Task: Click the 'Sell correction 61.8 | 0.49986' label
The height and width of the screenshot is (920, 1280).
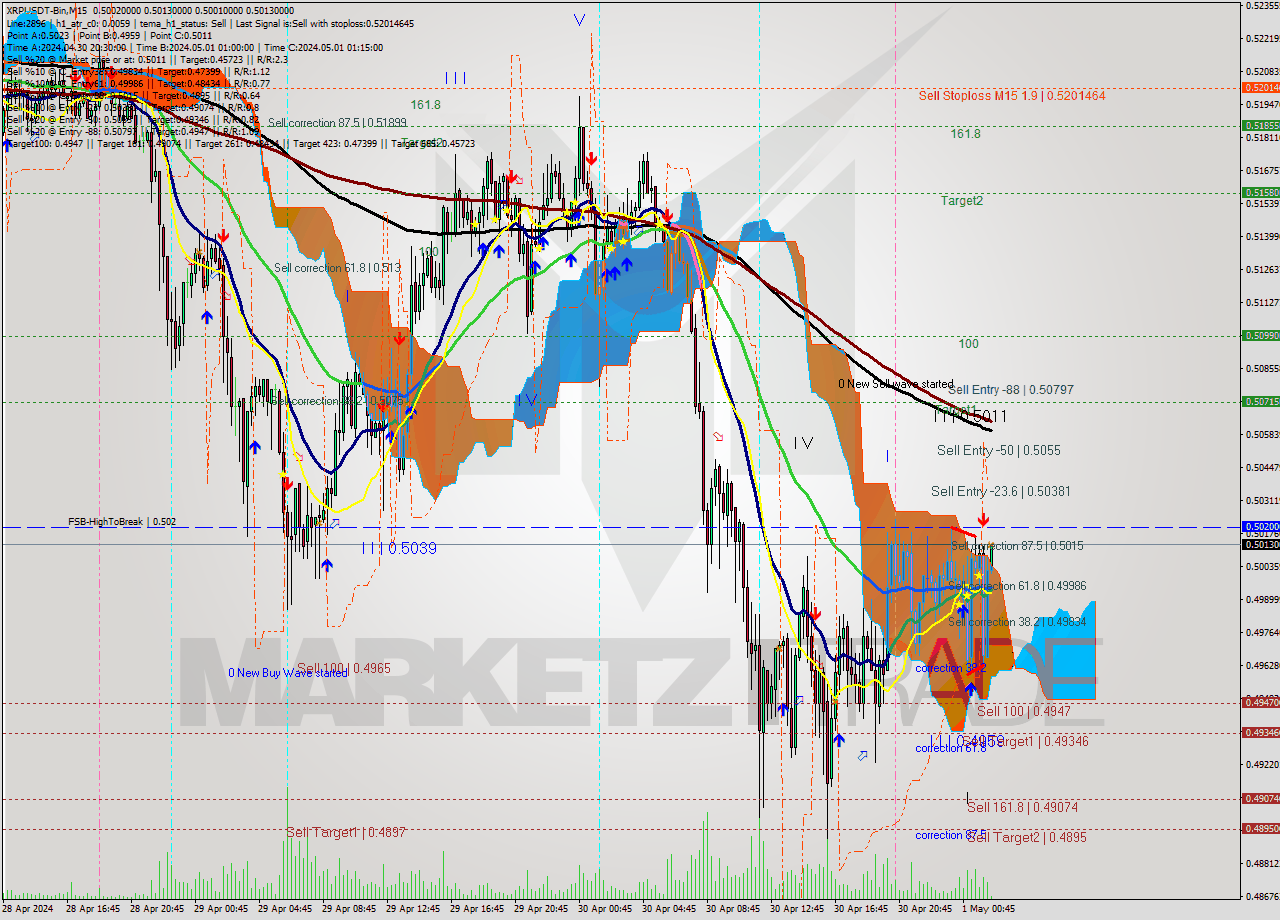Action: (1017, 586)
